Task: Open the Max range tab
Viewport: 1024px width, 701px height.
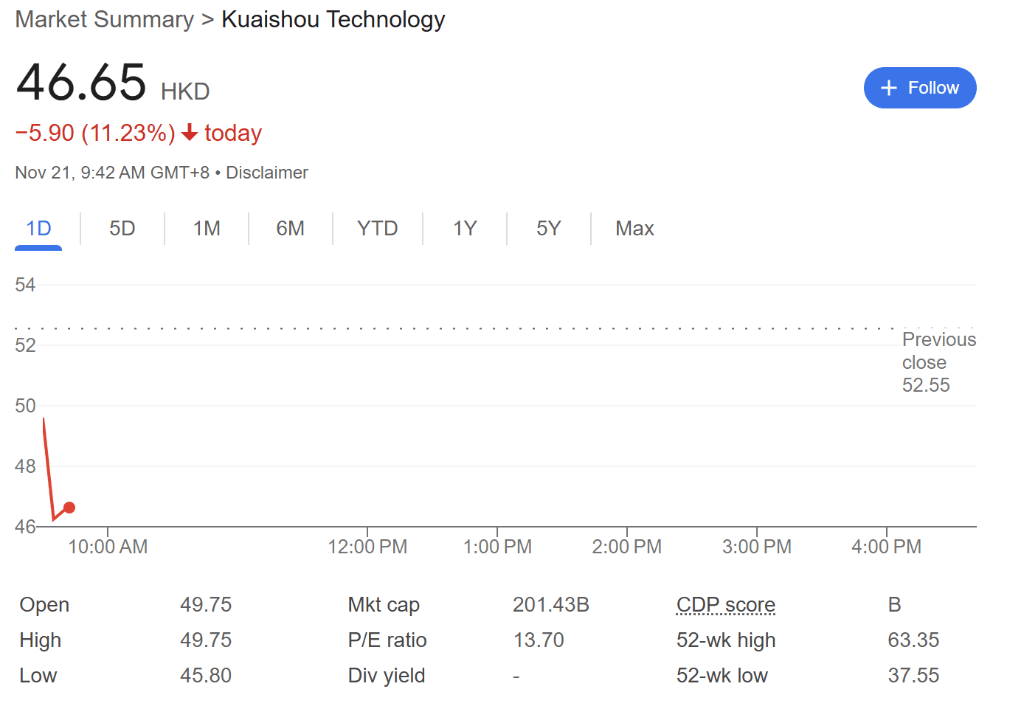Action: tap(634, 229)
